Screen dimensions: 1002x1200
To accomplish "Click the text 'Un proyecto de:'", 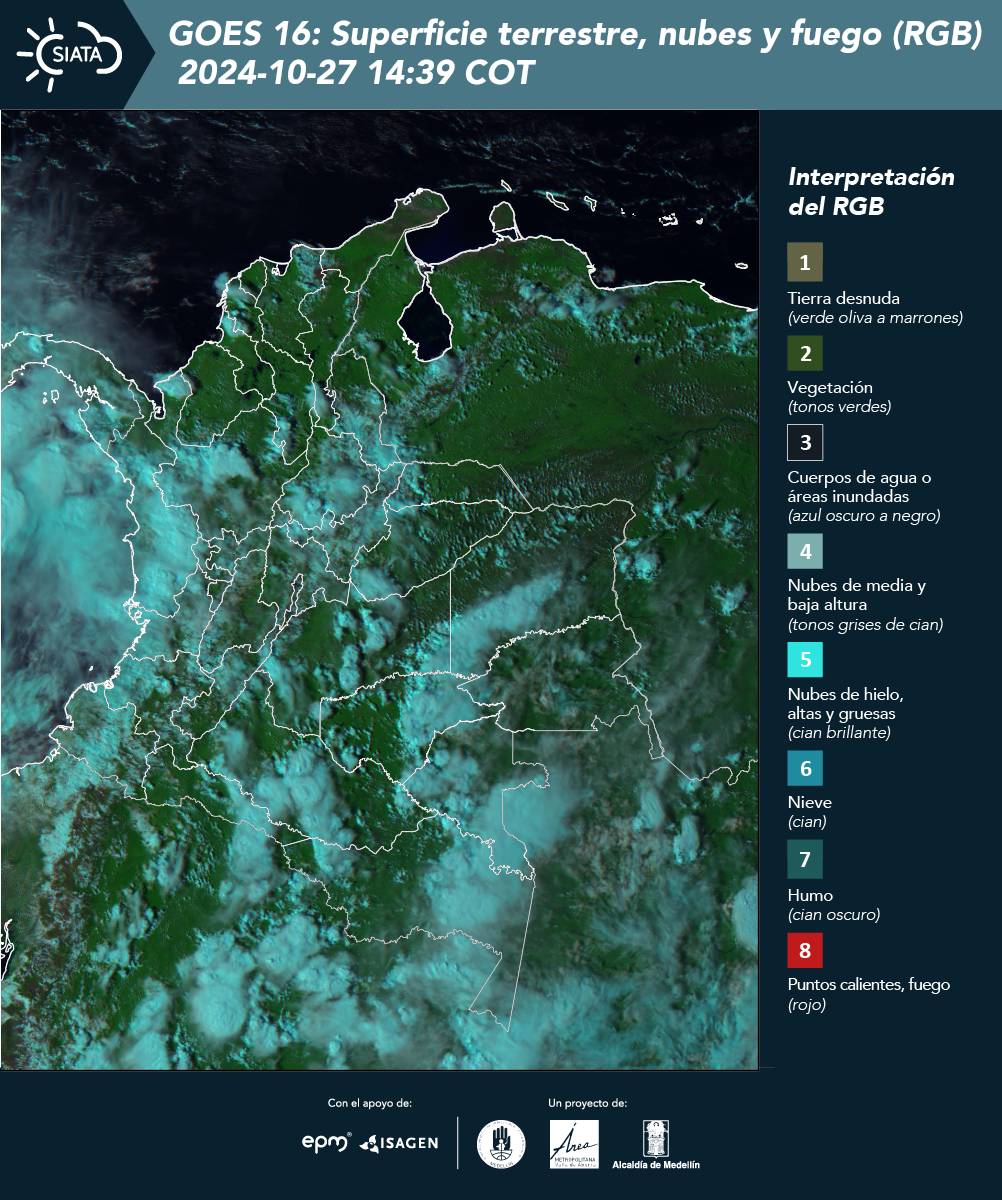I will tap(588, 1103).
